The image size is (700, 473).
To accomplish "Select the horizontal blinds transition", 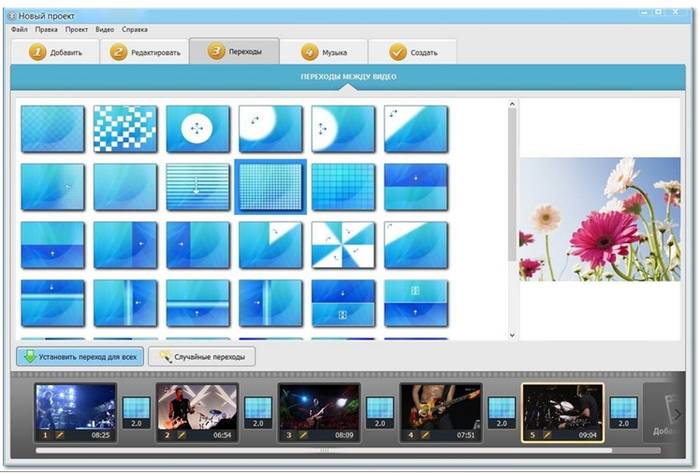I will point(198,187).
